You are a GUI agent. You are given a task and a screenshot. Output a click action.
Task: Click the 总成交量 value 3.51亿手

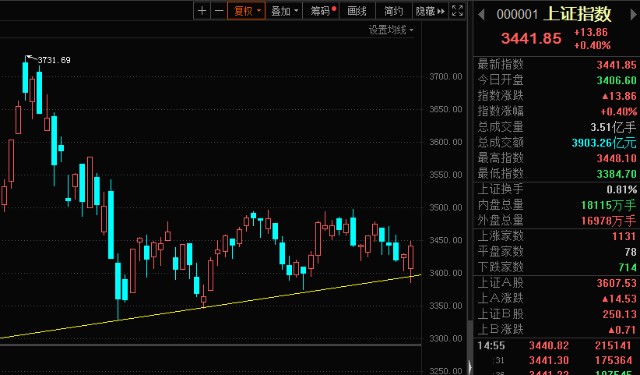tap(613, 127)
